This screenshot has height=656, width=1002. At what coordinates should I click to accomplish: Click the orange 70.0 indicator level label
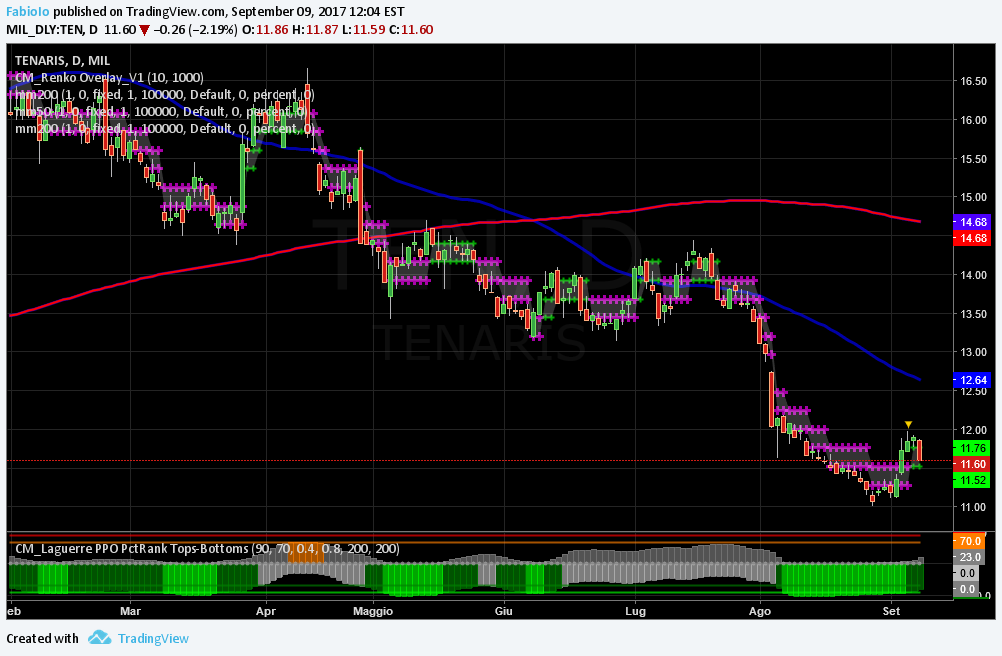pos(969,541)
